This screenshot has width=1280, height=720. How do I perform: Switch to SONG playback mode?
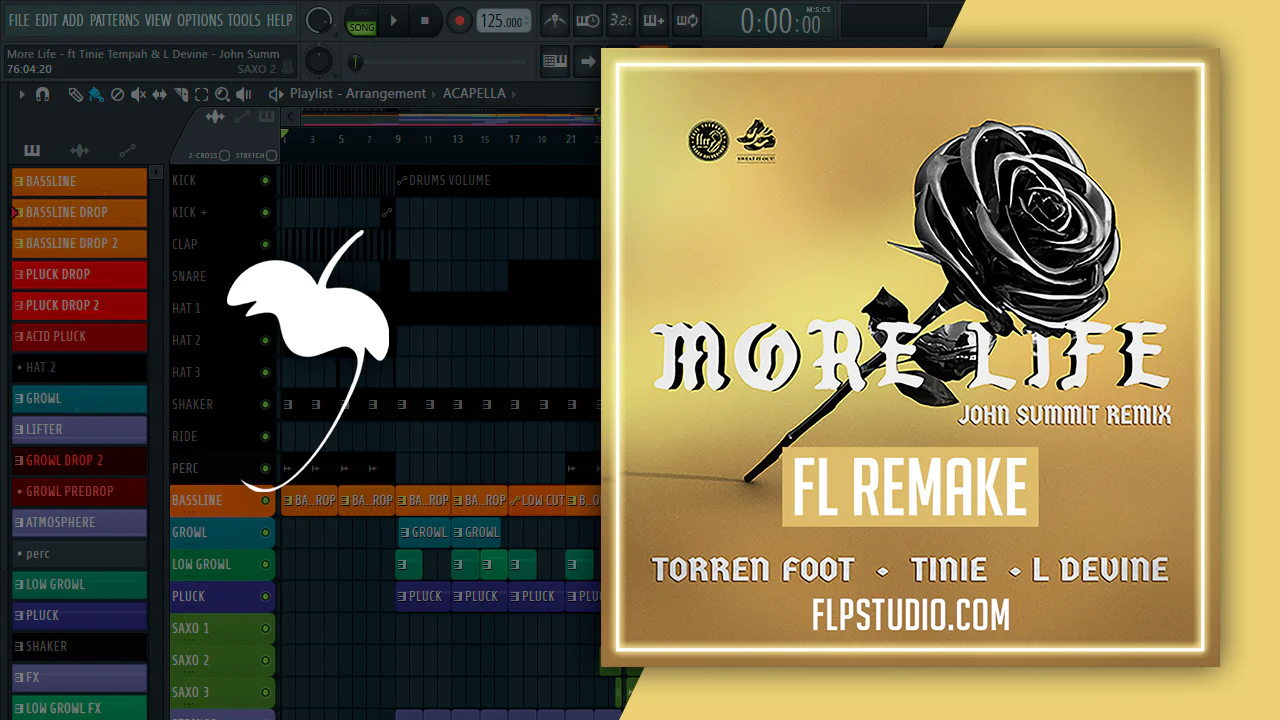[361, 27]
